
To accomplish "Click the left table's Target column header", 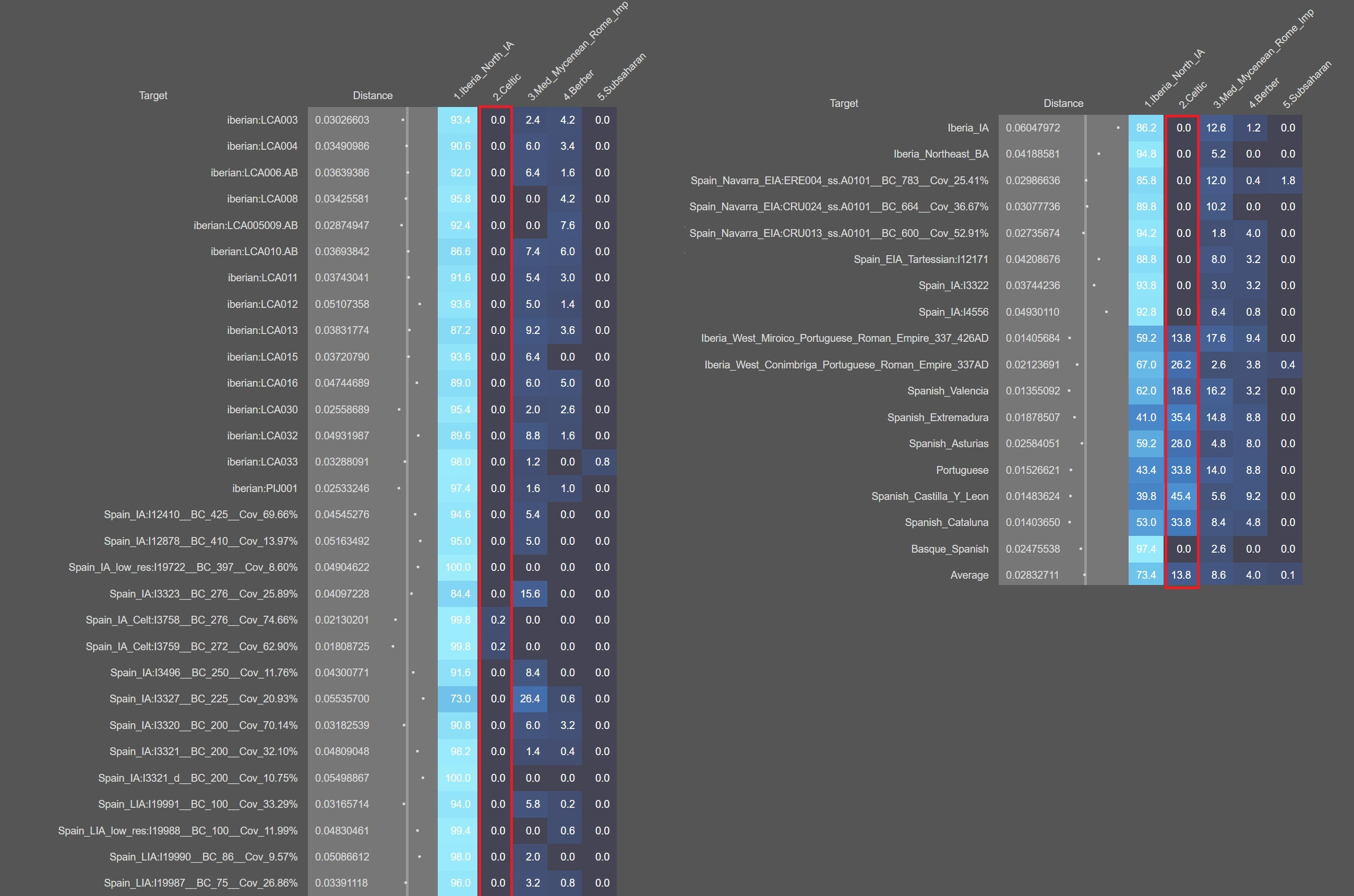I will 153,95.
